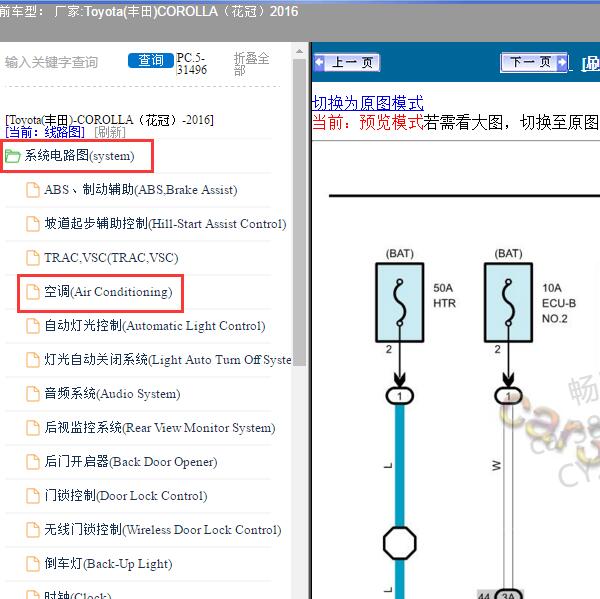The image size is (600, 599).
Task: Click the document icon beside 音频系统
Action: (x=33, y=394)
